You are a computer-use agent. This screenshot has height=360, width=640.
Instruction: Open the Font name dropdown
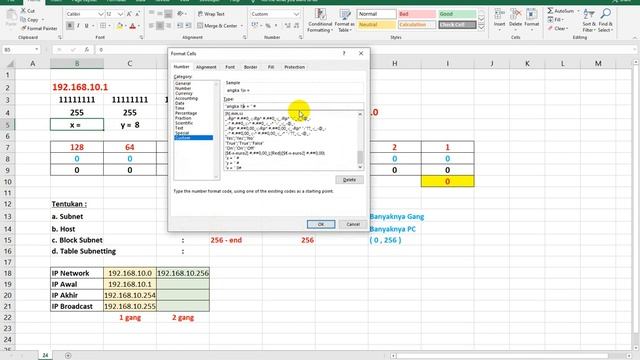coord(101,14)
